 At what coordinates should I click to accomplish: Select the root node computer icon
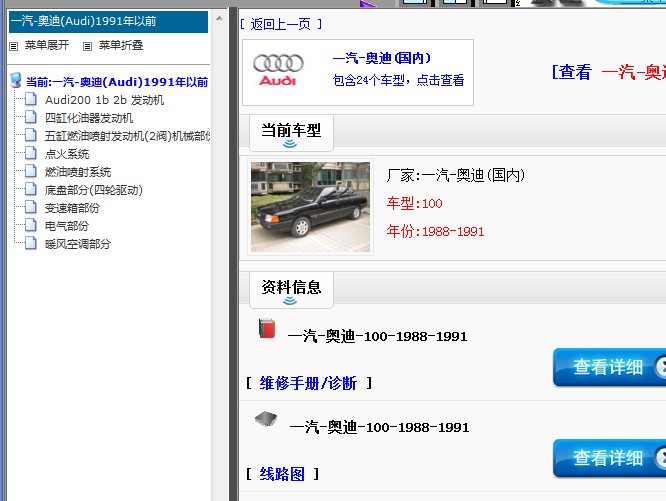[x=16, y=80]
